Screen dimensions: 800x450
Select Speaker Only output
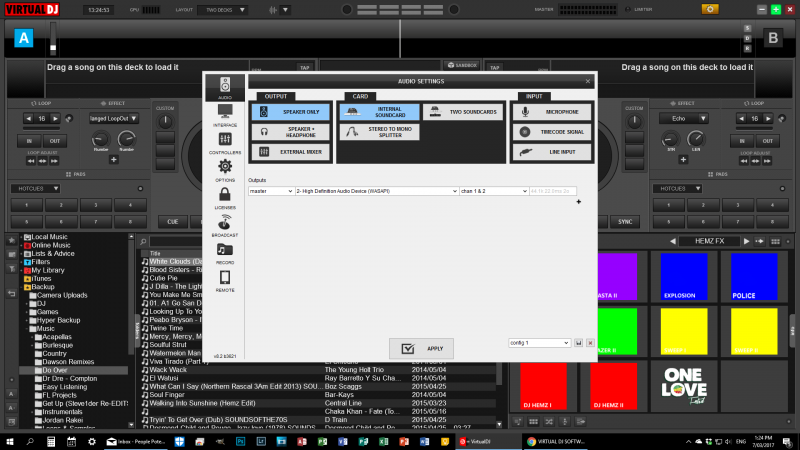point(291,112)
